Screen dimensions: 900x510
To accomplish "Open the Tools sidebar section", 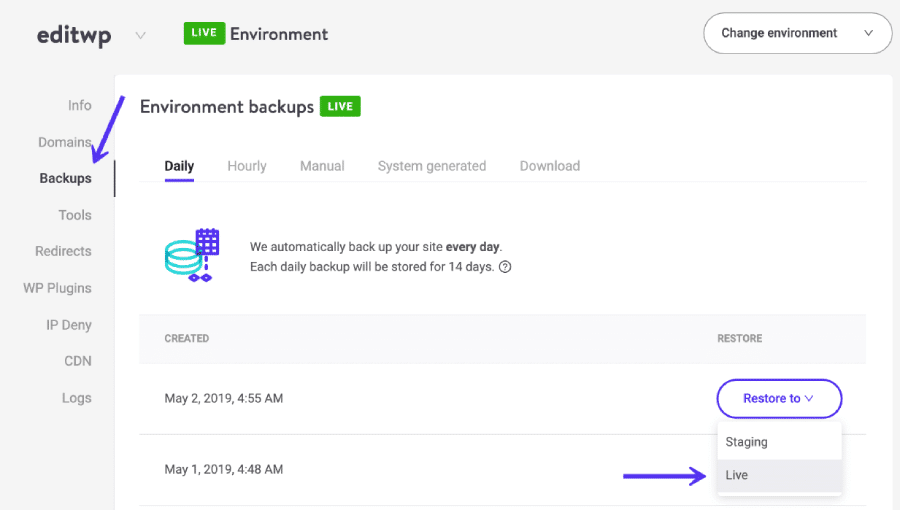I will pyautogui.click(x=75, y=215).
